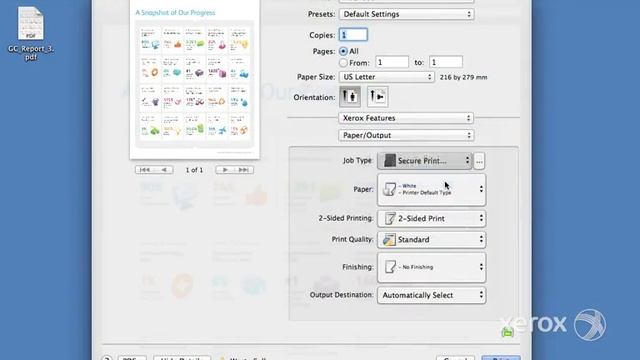Open the PDF menu button
This screenshot has height=360, width=640.
point(132,358)
